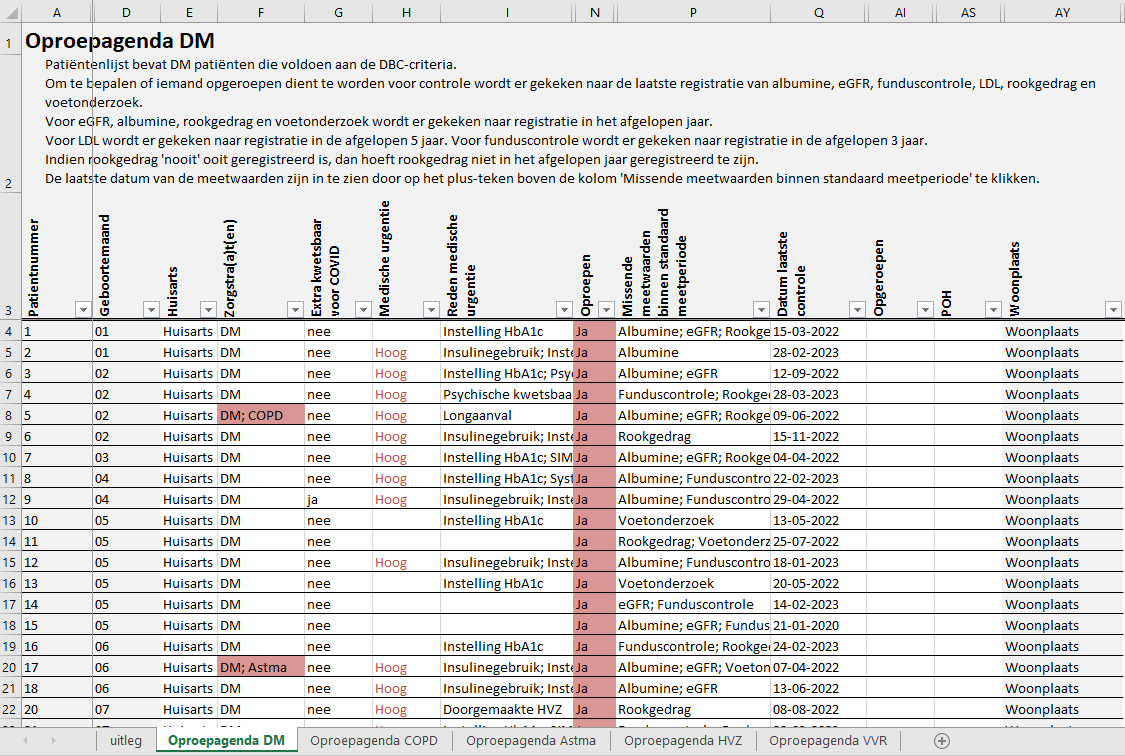The height and width of the screenshot is (756, 1125).
Task: Click the Hoog urgency cell for patient 20
Action: coord(406,709)
